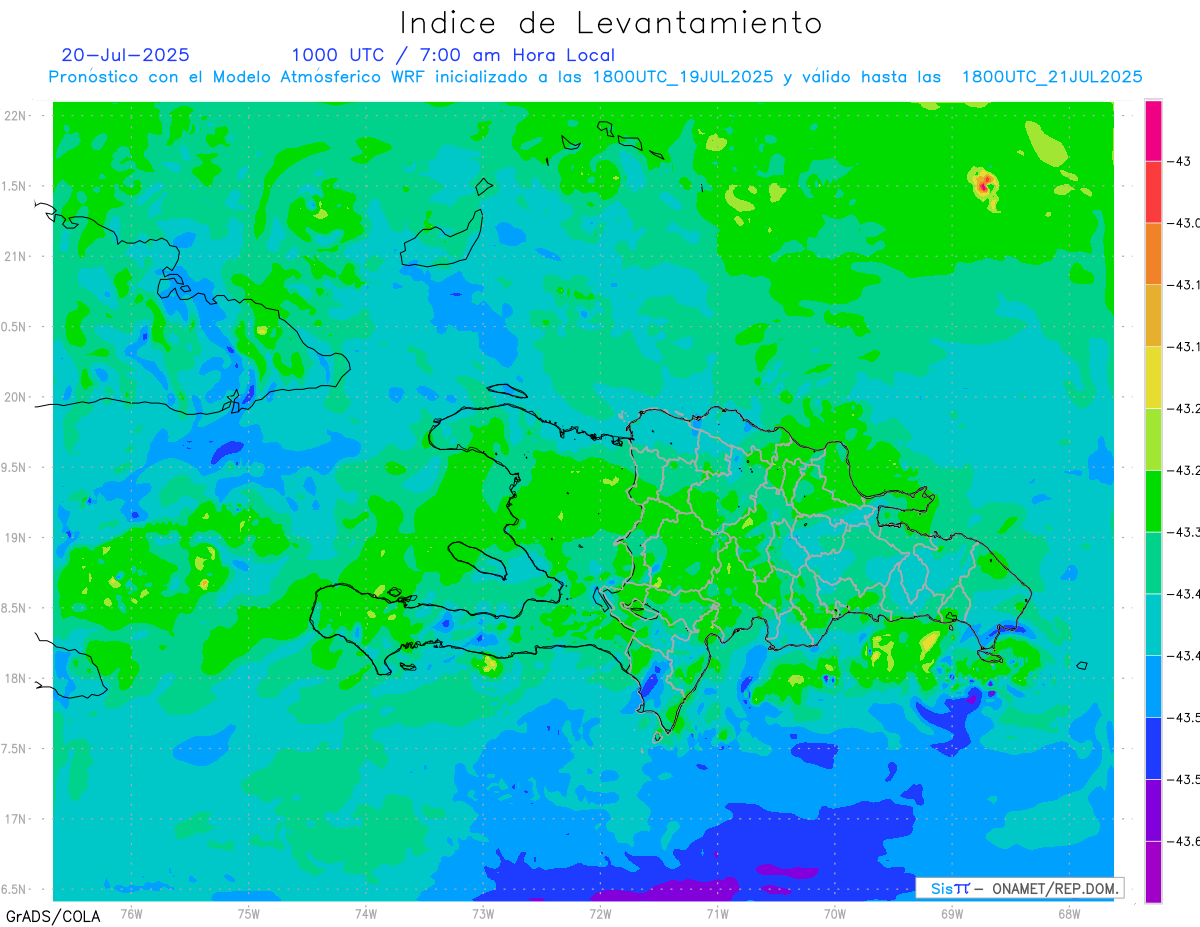Click the '72W' longitude label
The width and height of the screenshot is (1200, 927).
600,912
